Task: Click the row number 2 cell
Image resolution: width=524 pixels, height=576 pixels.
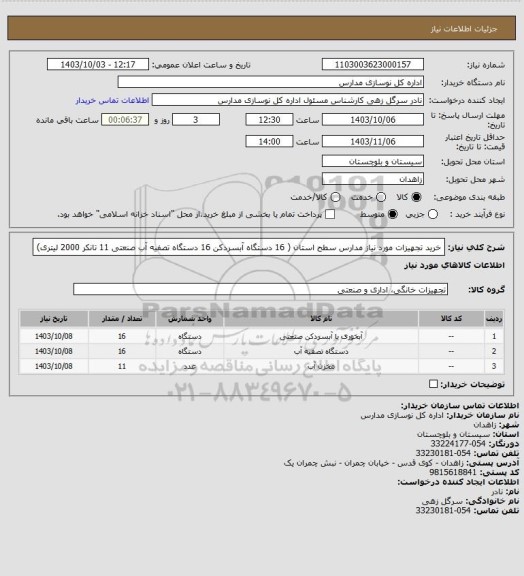Action: (x=494, y=351)
